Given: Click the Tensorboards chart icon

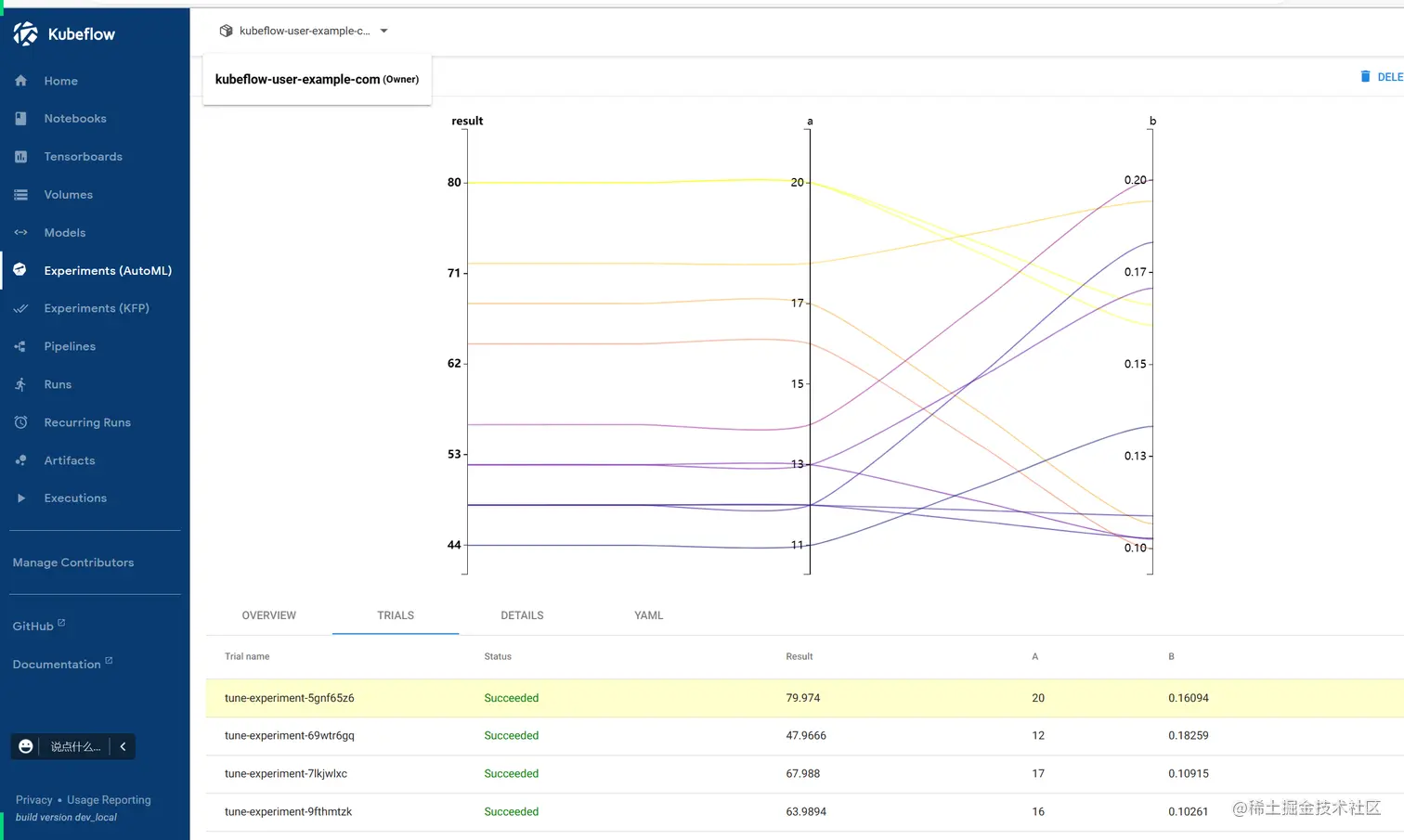Looking at the screenshot, I should point(21,157).
